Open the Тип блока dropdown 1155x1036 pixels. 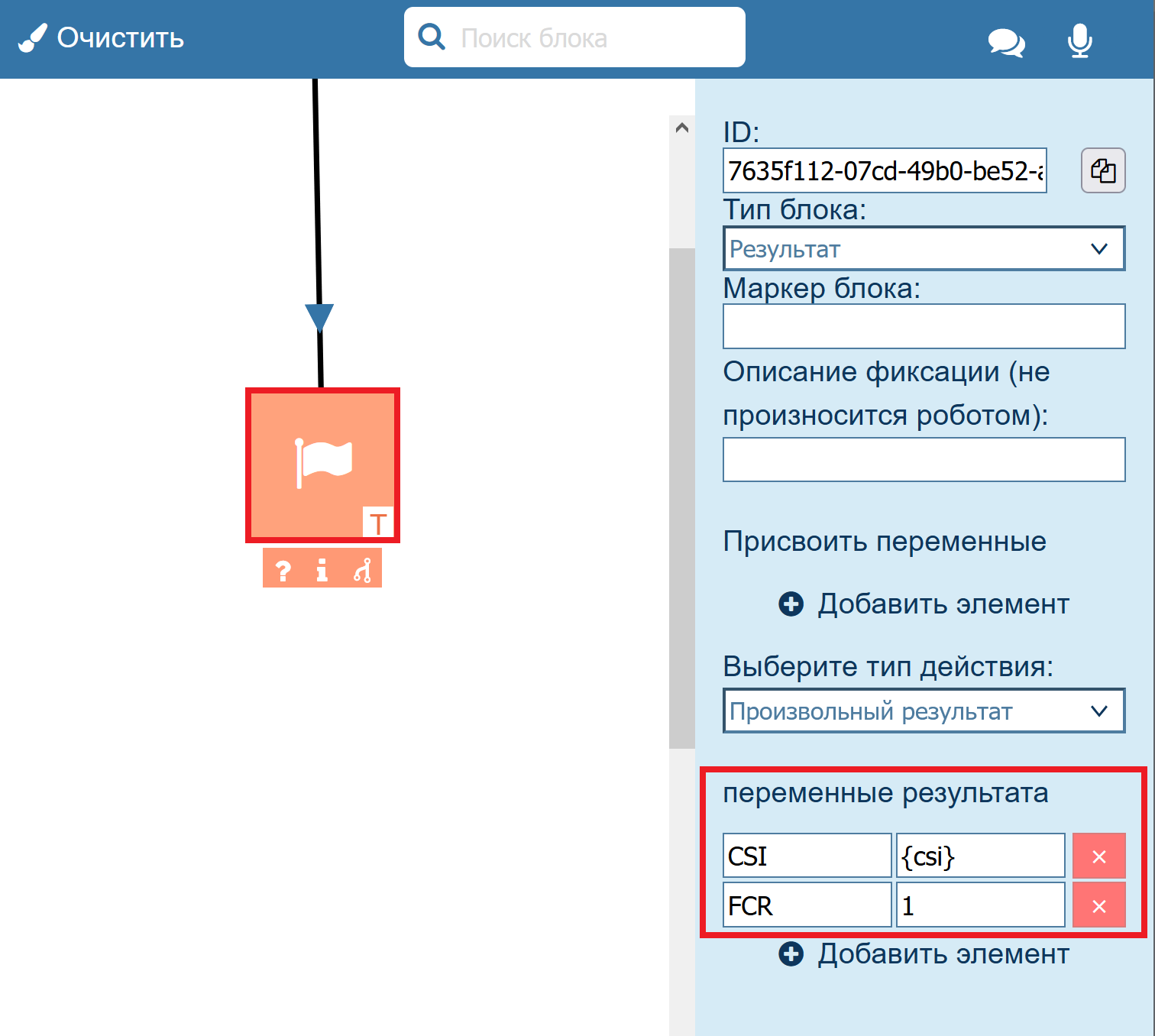[923, 248]
